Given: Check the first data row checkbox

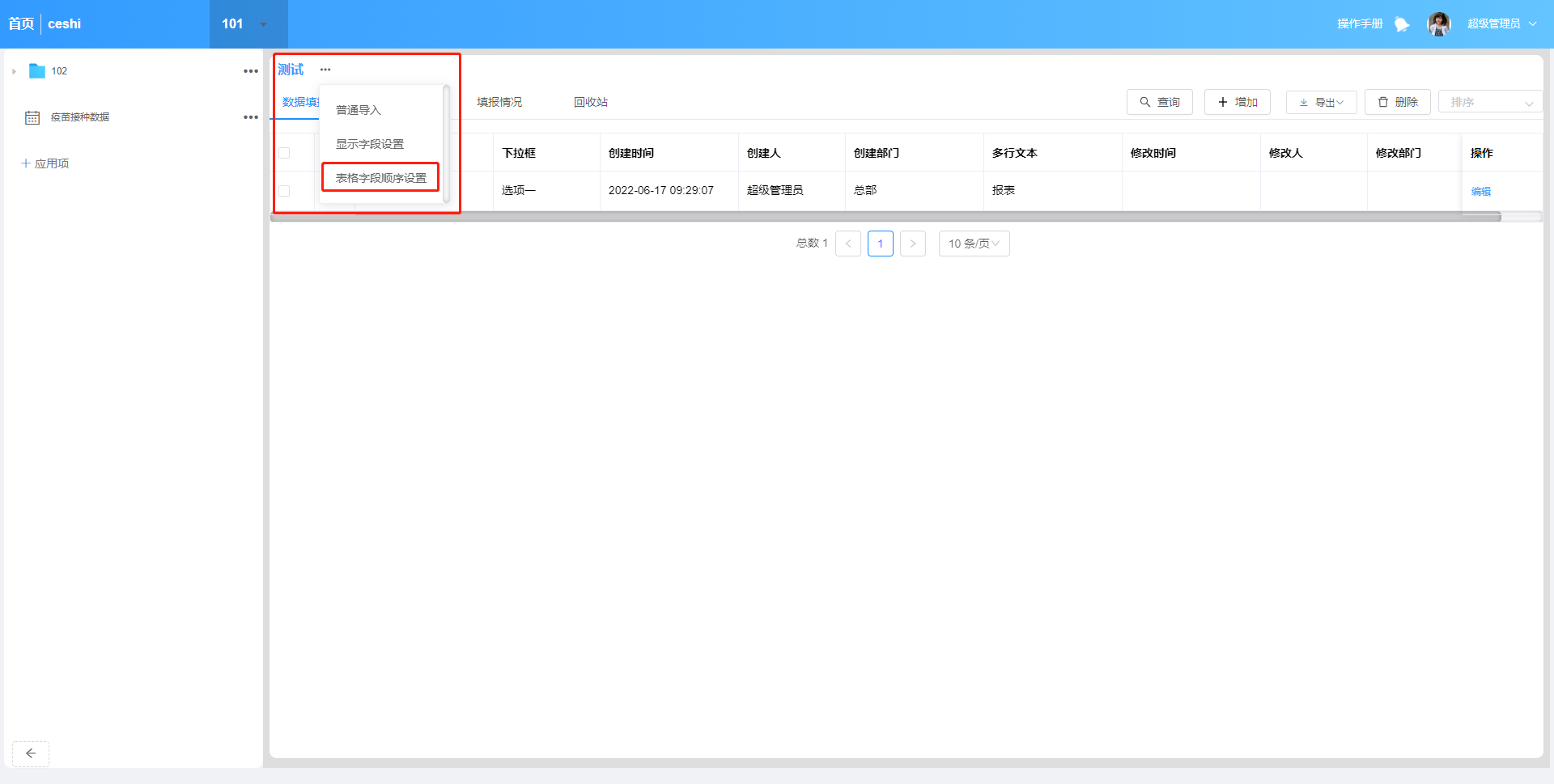Looking at the screenshot, I should [284, 191].
